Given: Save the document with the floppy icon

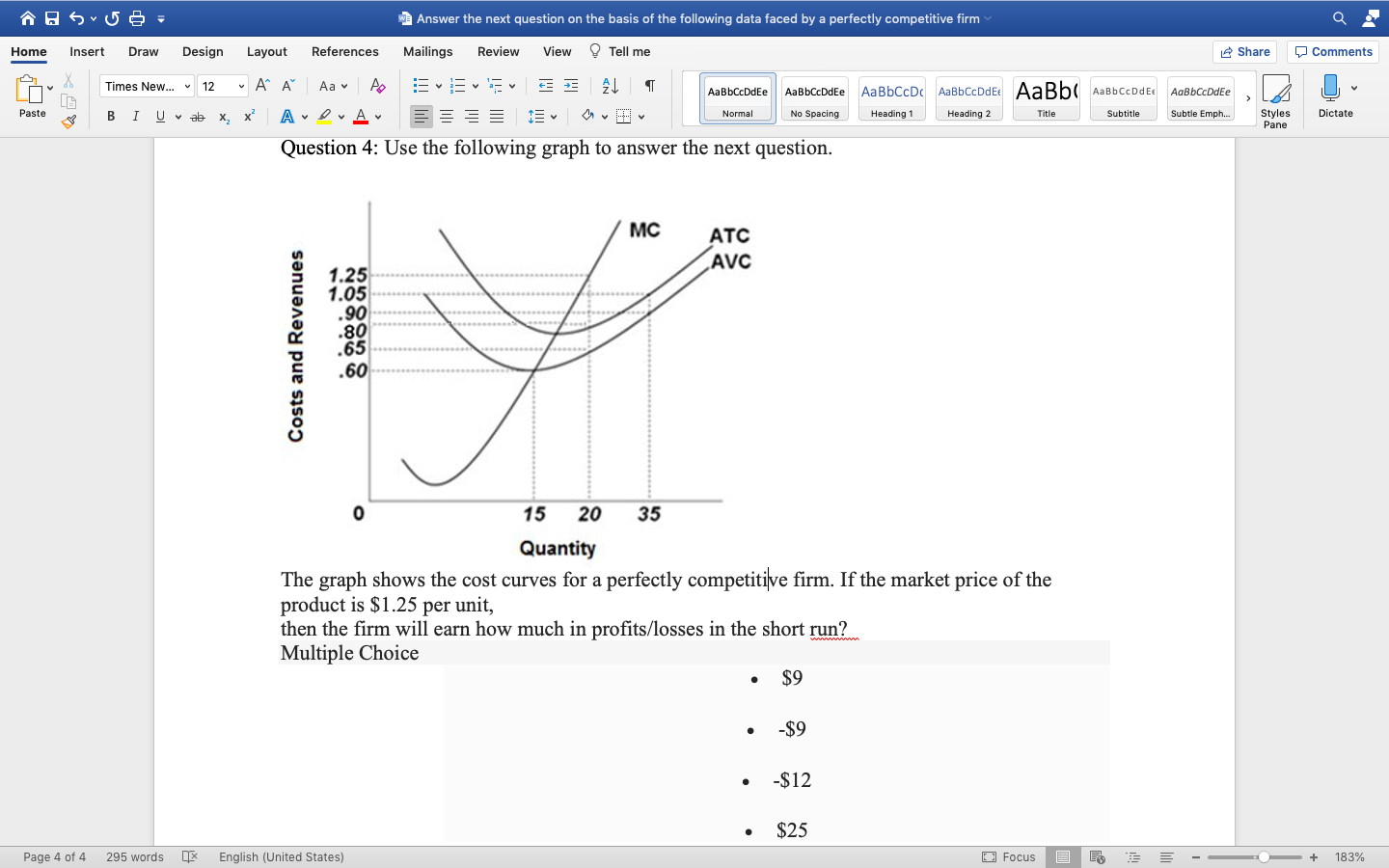Looking at the screenshot, I should tap(52, 18).
